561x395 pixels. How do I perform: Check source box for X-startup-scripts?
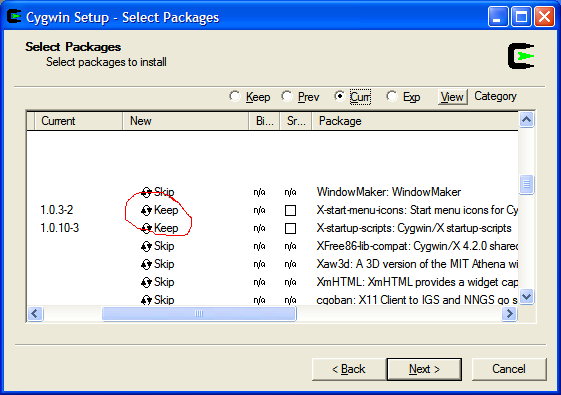click(x=290, y=228)
